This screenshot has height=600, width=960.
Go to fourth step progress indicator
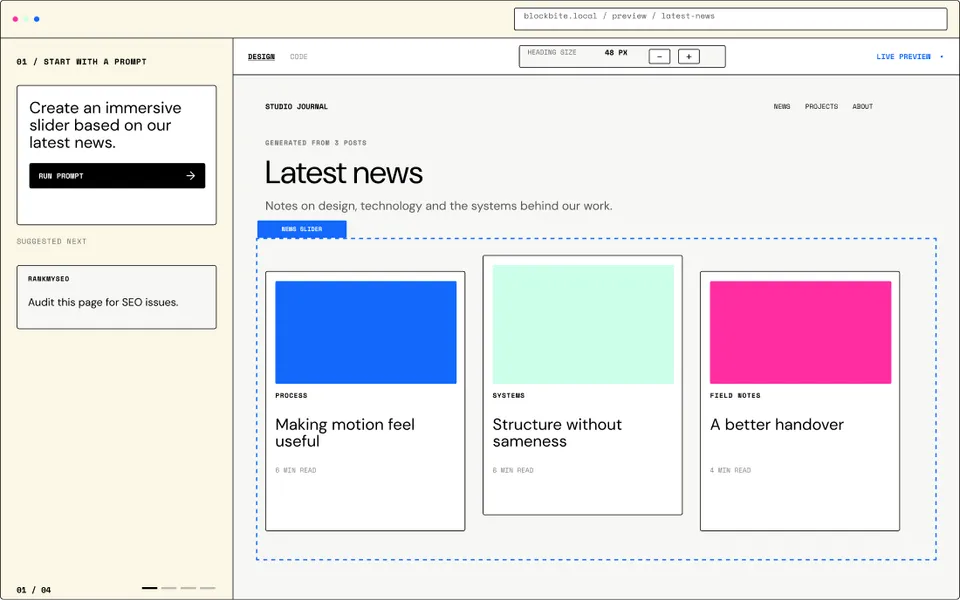(208, 588)
